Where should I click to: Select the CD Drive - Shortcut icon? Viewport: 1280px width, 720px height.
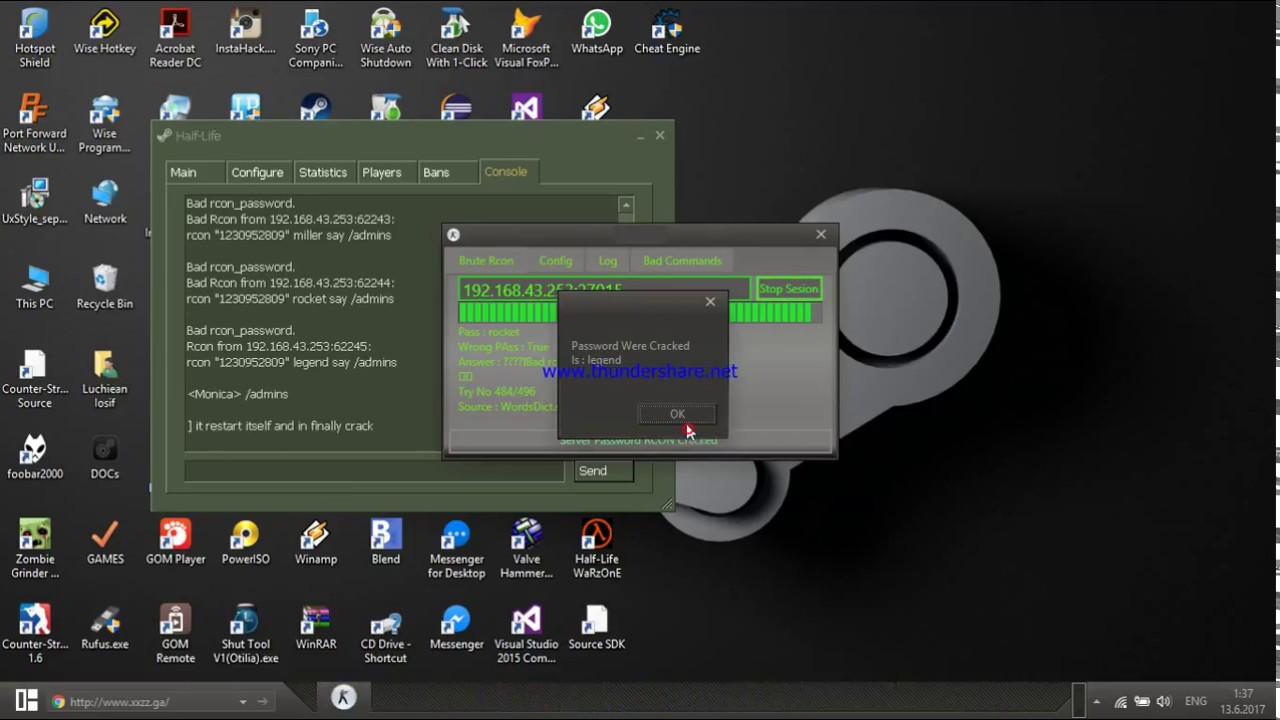(386, 634)
